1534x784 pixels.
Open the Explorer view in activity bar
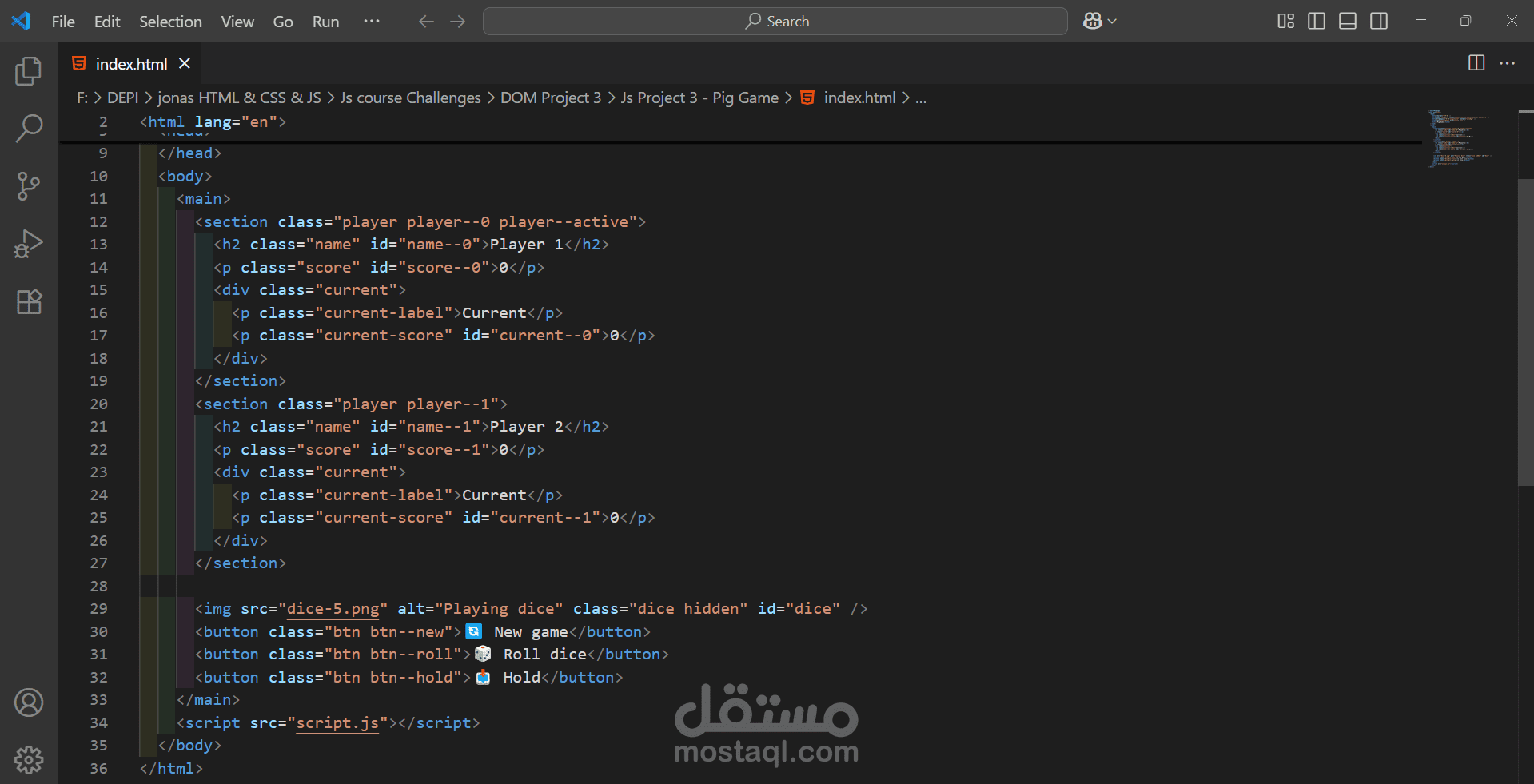click(x=29, y=71)
